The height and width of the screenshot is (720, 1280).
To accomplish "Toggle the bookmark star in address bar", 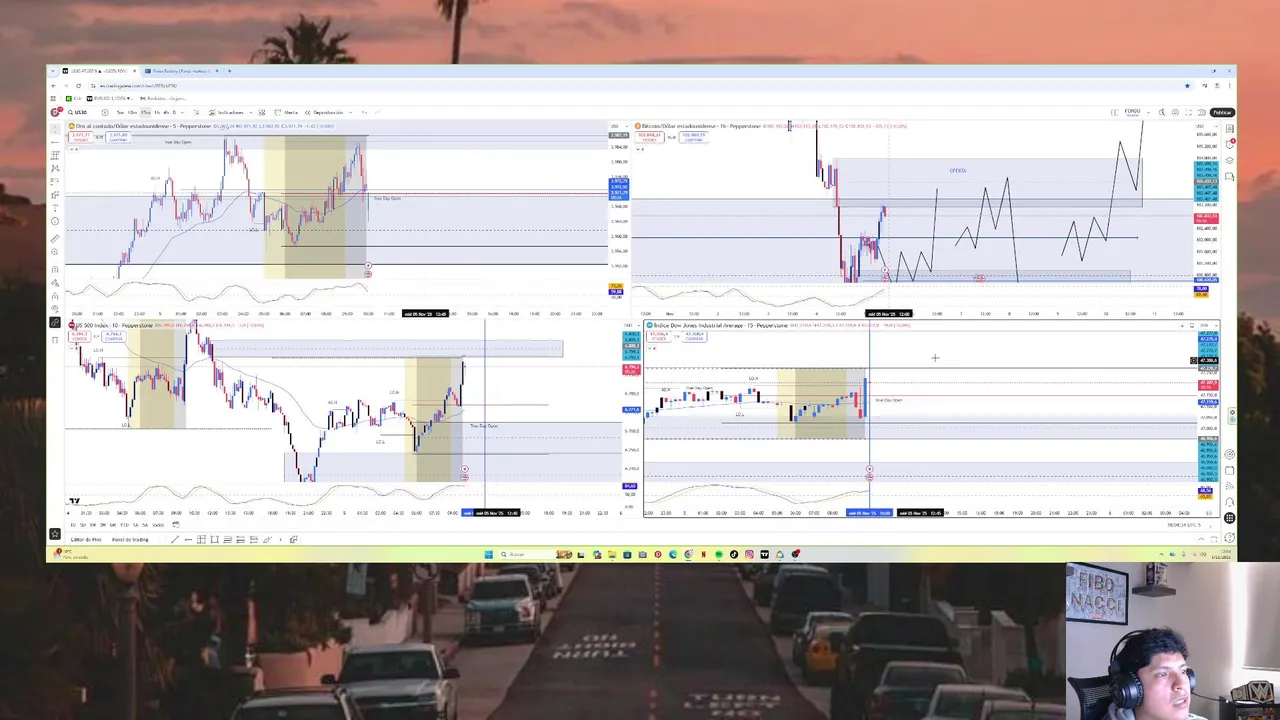I will tap(1187, 86).
